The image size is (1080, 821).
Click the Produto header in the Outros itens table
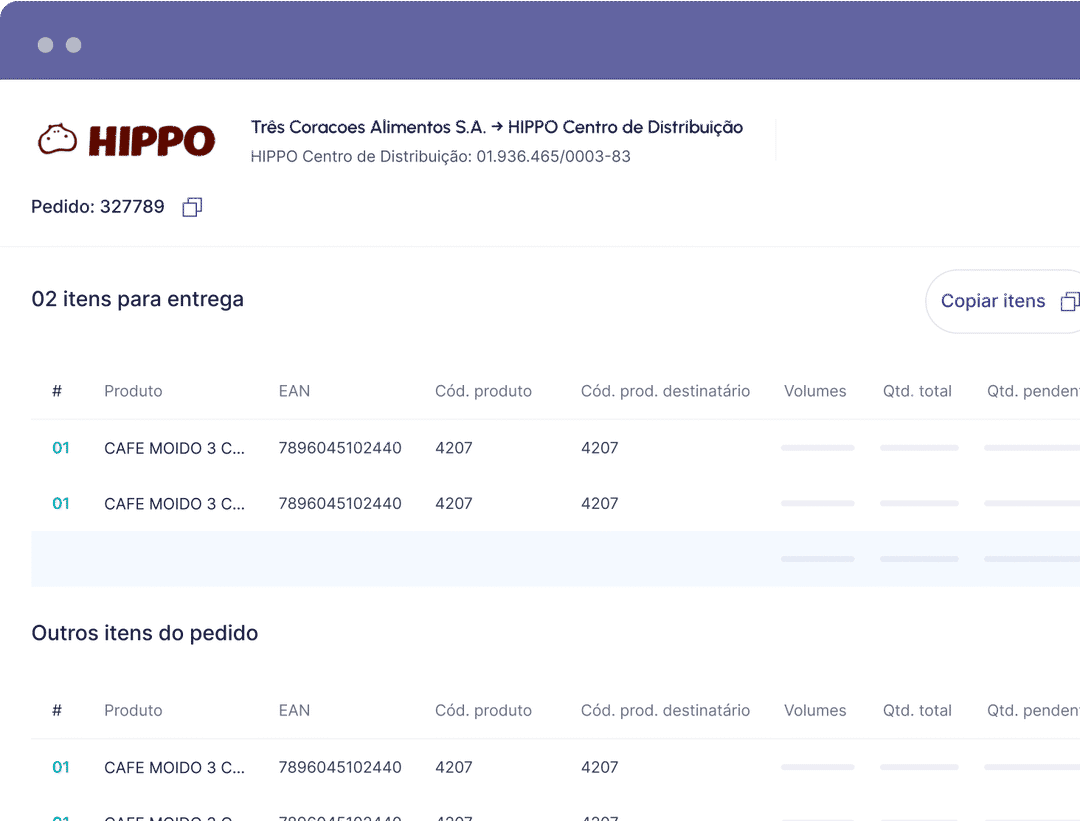click(x=134, y=711)
